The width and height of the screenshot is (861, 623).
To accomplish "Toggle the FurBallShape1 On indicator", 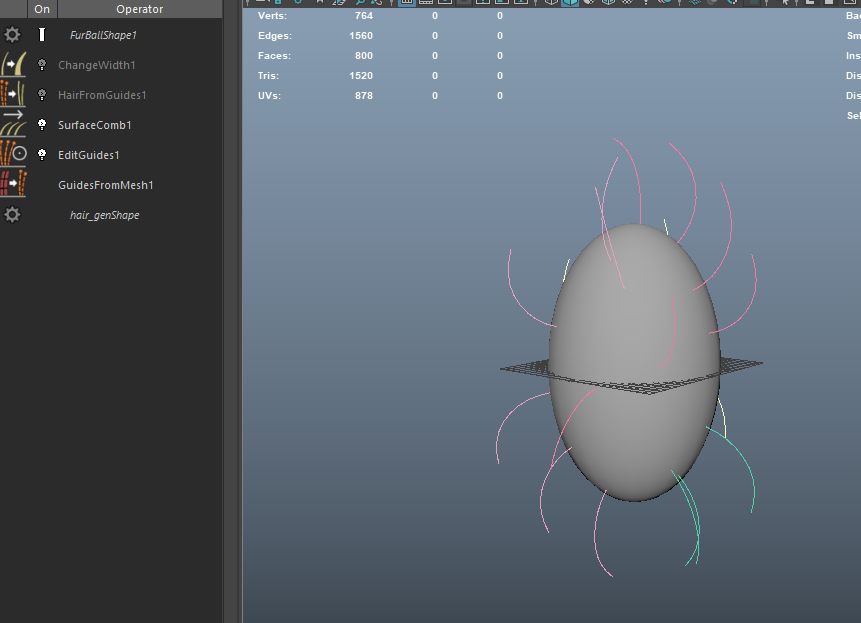I will point(42,35).
